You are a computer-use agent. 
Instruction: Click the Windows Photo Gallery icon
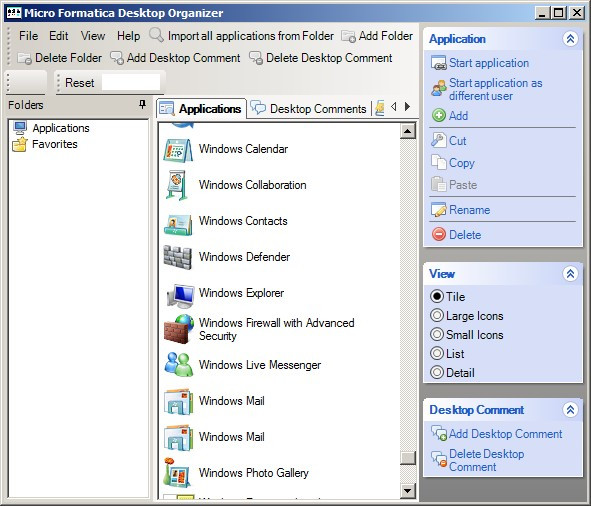177,472
